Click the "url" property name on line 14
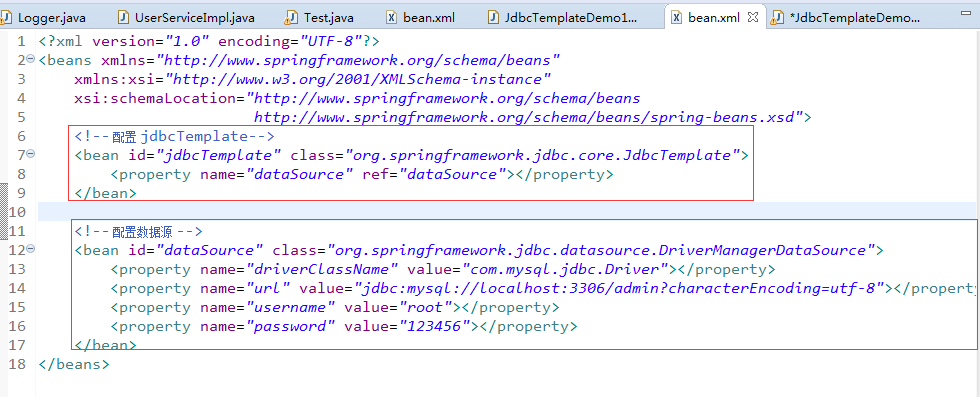The height and width of the screenshot is (397, 980). pyautogui.click(x=269, y=288)
